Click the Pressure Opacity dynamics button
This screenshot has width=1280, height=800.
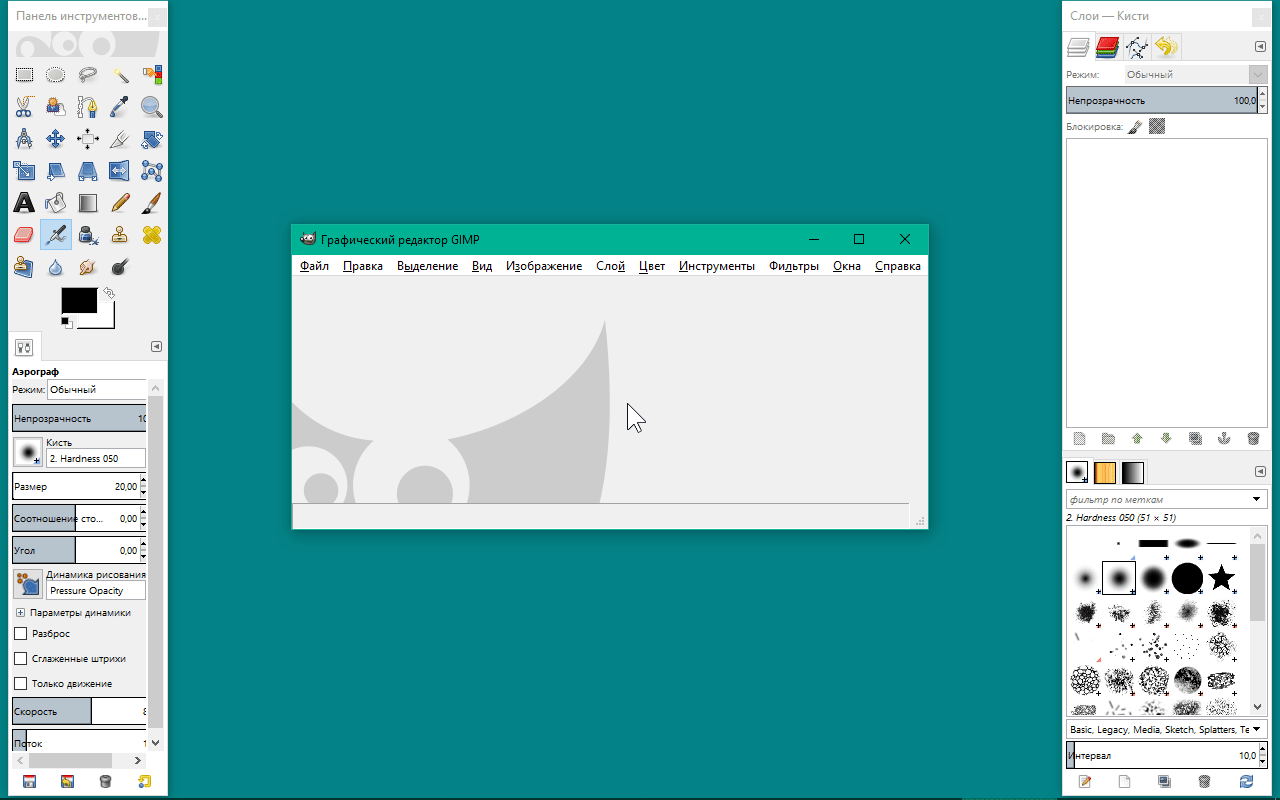[28, 584]
